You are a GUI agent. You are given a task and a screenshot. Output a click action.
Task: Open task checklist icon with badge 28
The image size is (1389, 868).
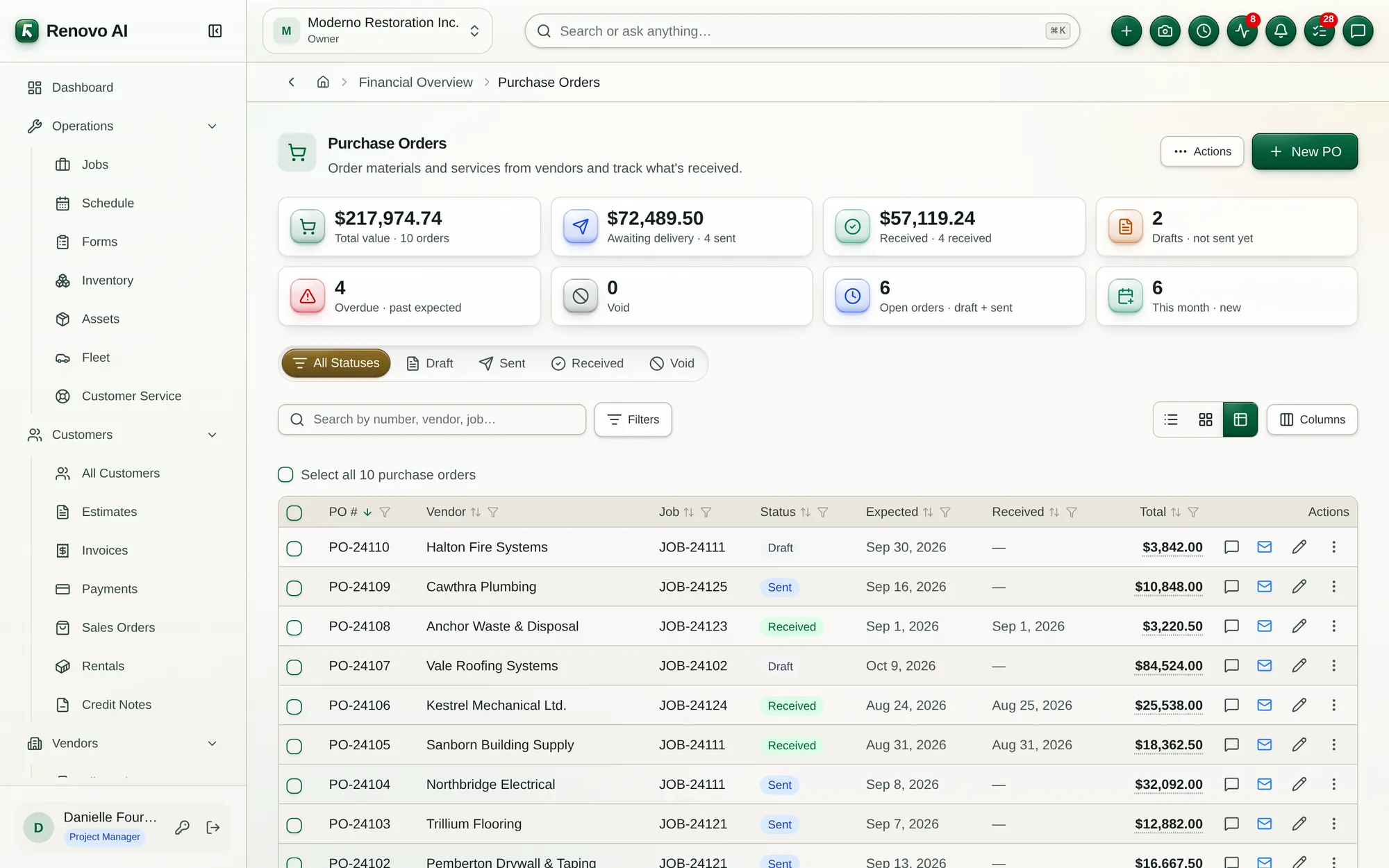coord(1320,31)
